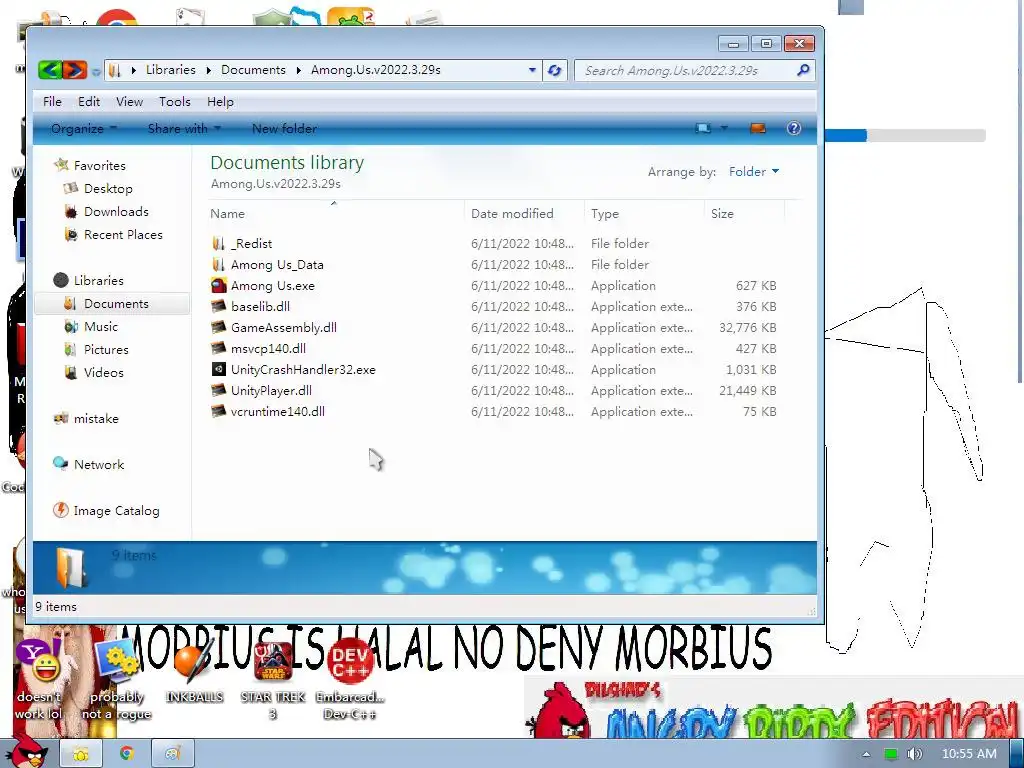1024x768 pixels.
Task: Refresh the folder view in address bar
Action: 554,70
